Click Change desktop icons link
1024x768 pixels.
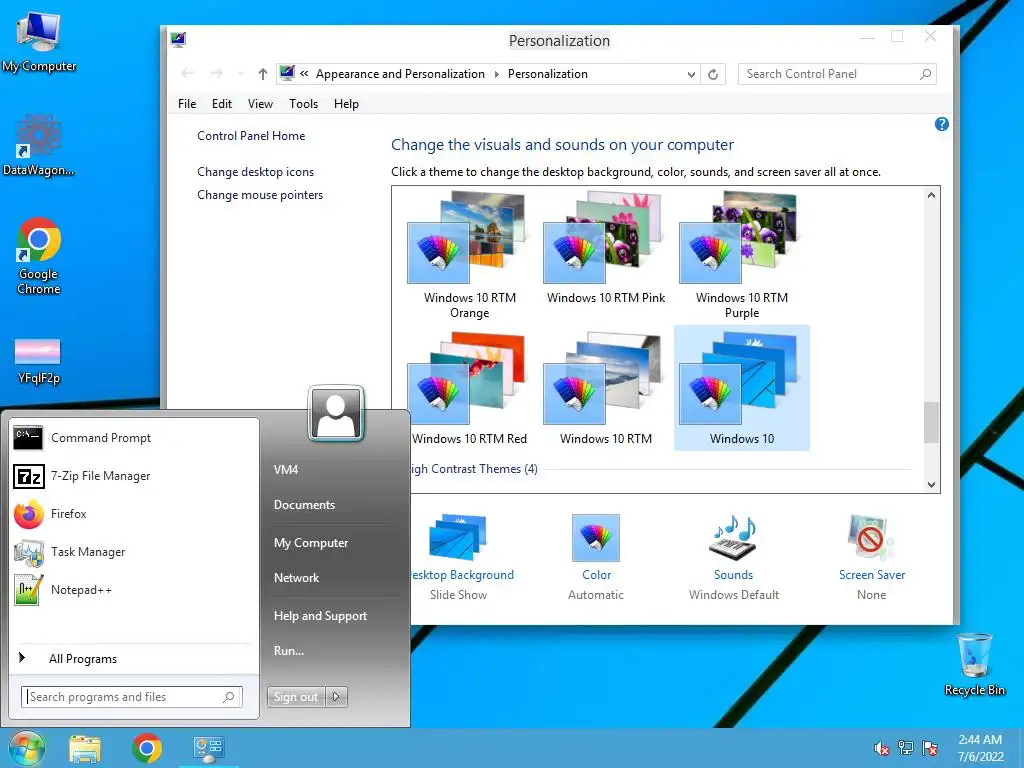coord(255,172)
